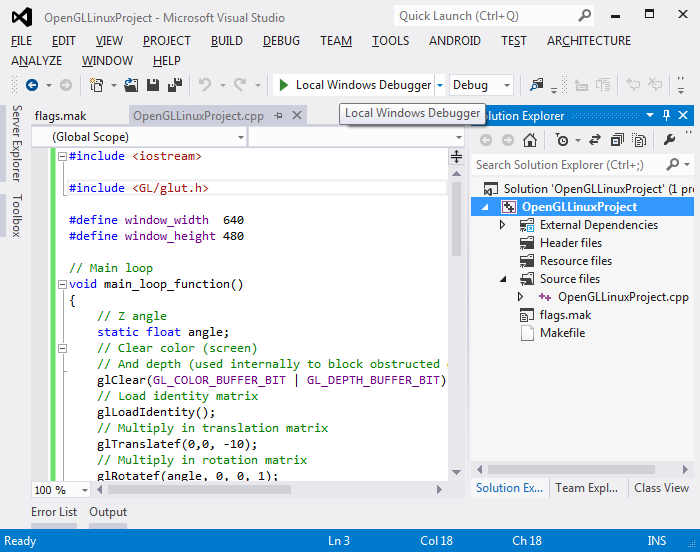
Task: Collapse the #include region in editor
Action: (x=62, y=156)
